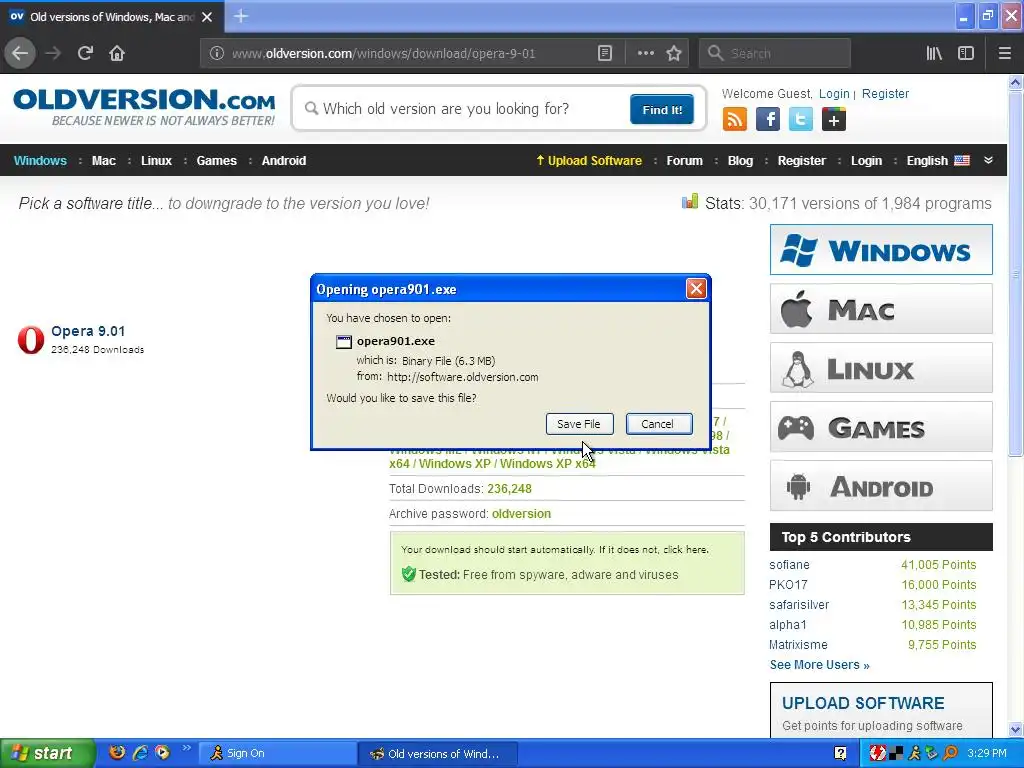This screenshot has height=768, width=1024.
Task: Click Upload Software in the nav bar
Action: [x=589, y=161]
